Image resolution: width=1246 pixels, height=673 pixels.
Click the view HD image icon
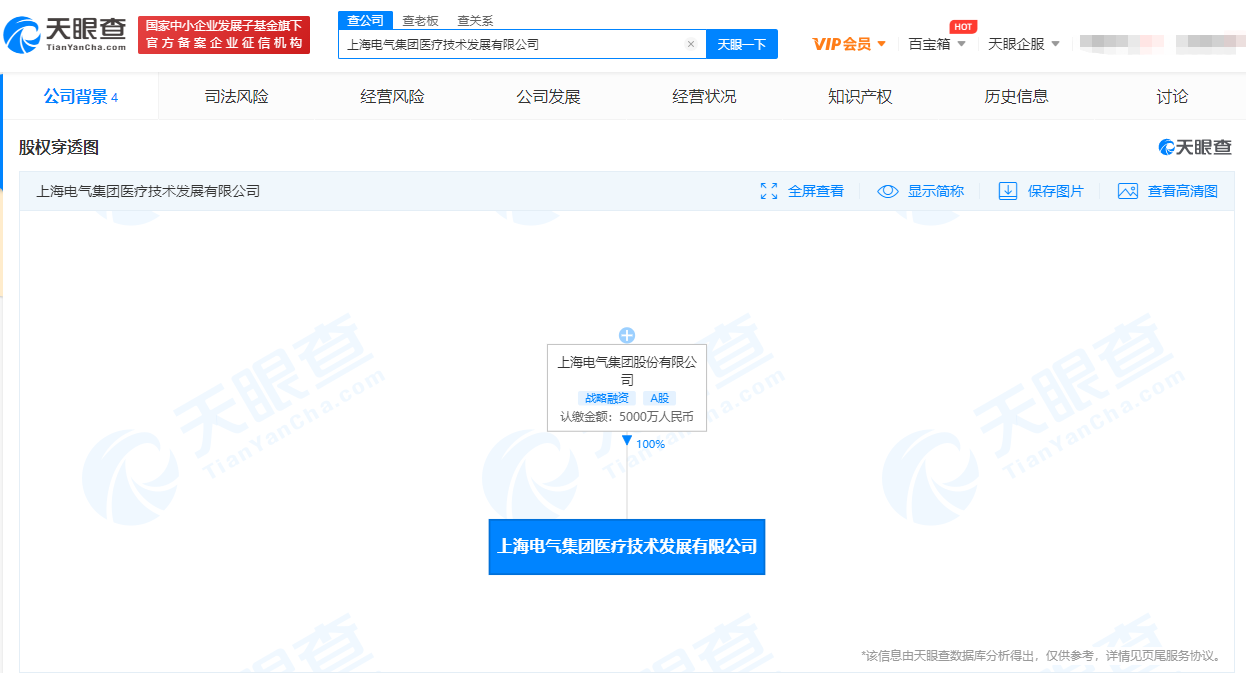tap(1128, 191)
